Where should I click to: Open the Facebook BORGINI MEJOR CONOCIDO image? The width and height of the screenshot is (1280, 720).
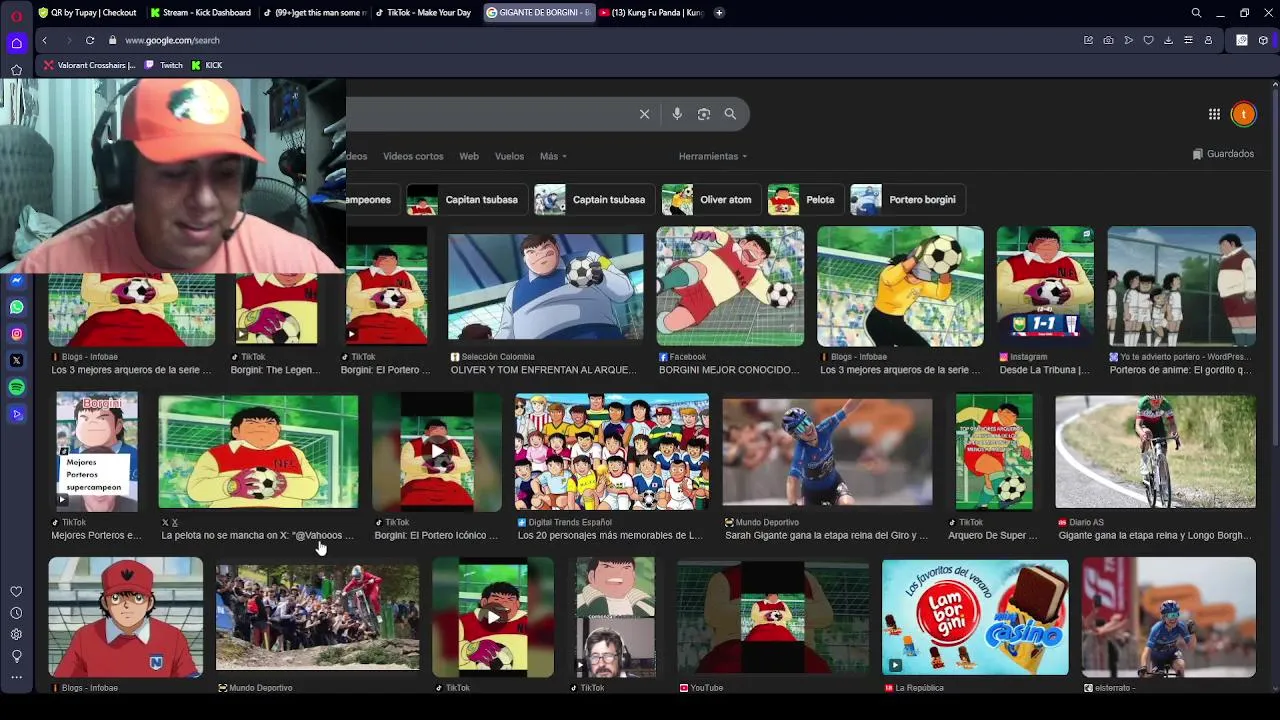pos(730,286)
